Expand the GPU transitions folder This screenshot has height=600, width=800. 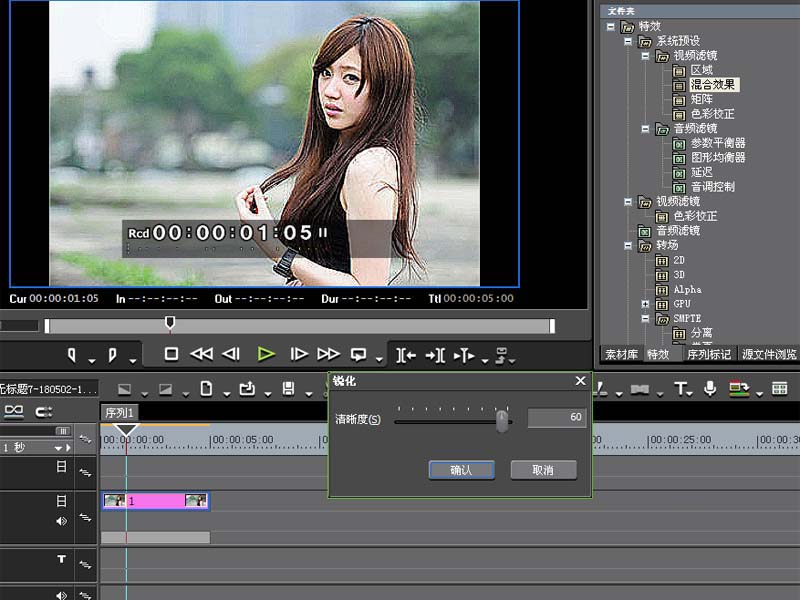(x=645, y=304)
